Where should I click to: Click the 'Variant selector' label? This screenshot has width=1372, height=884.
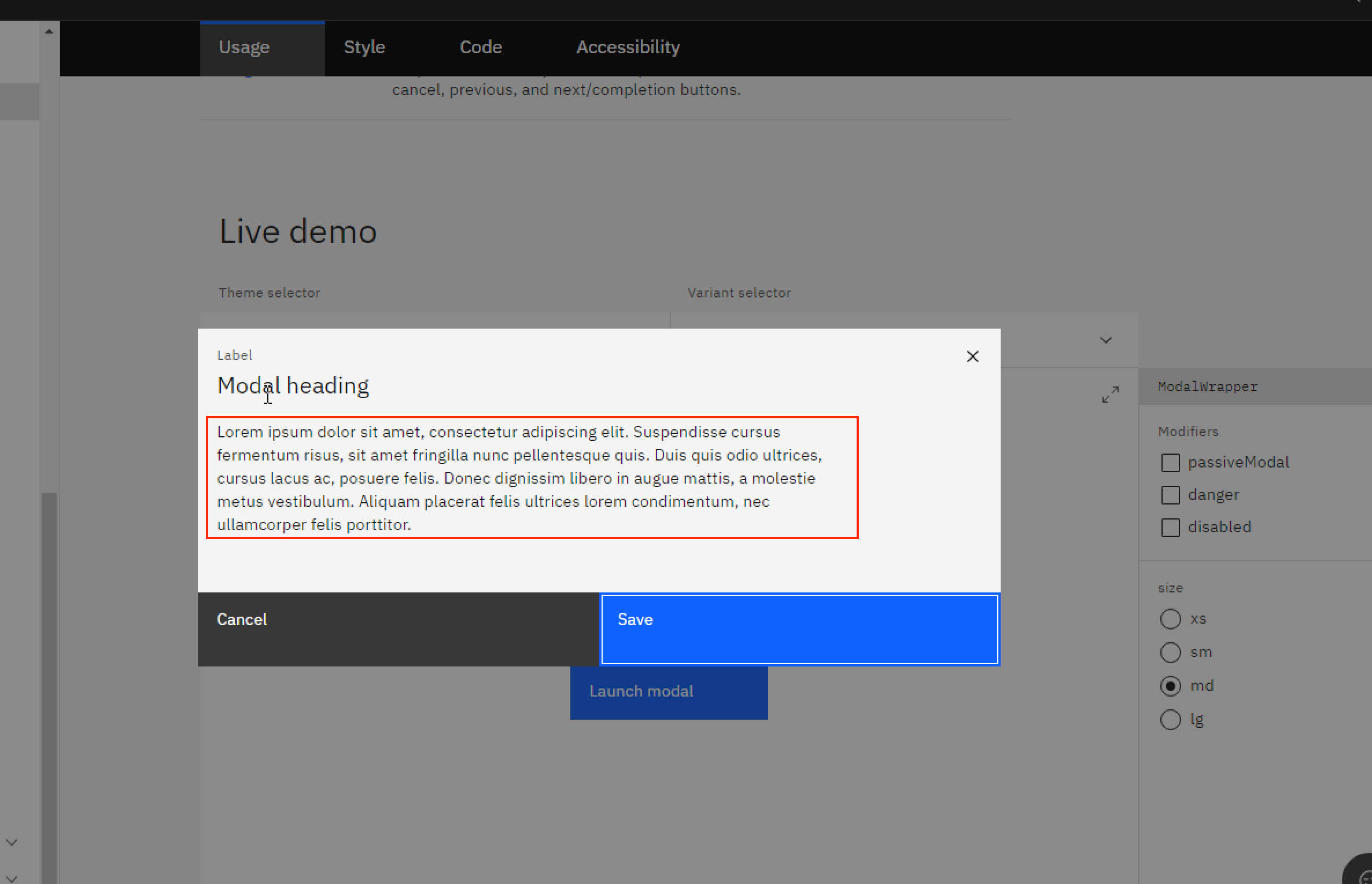pos(739,293)
